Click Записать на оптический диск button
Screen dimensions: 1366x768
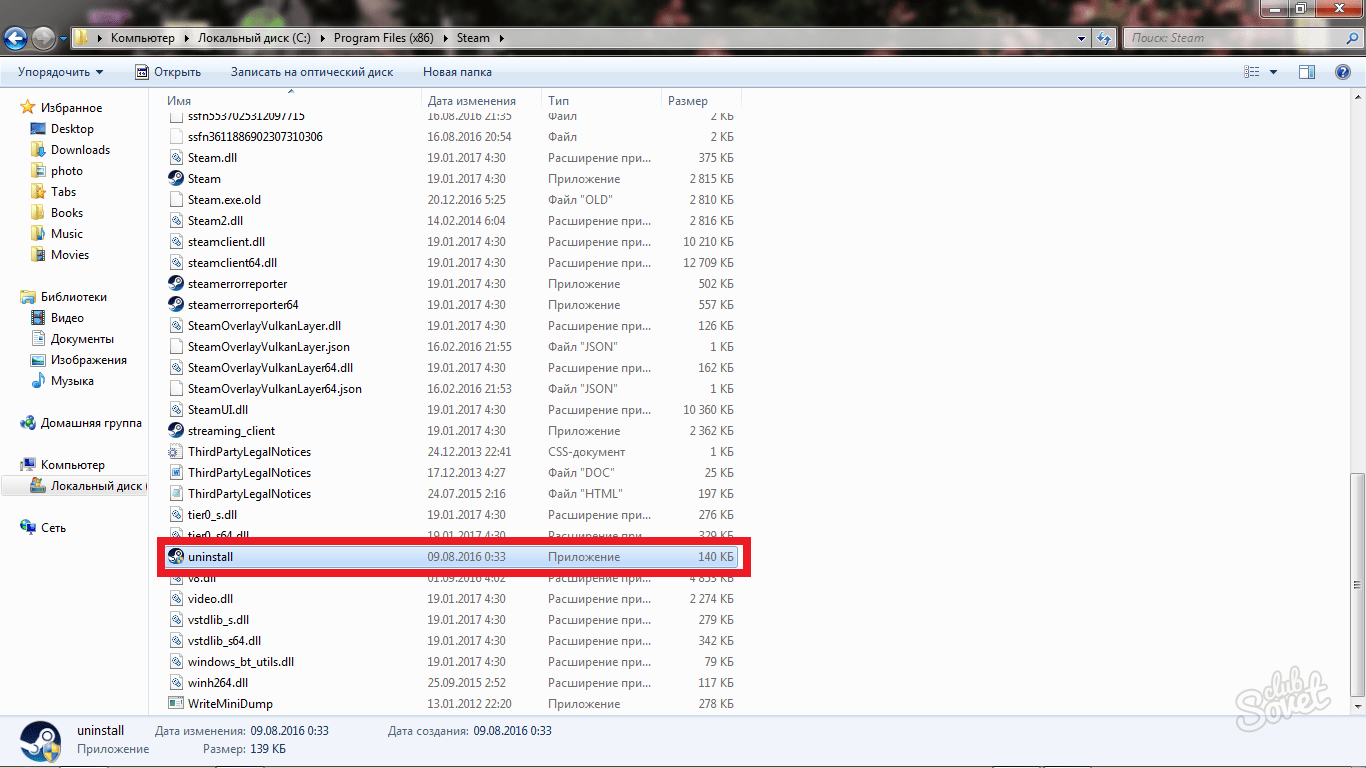[312, 72]
